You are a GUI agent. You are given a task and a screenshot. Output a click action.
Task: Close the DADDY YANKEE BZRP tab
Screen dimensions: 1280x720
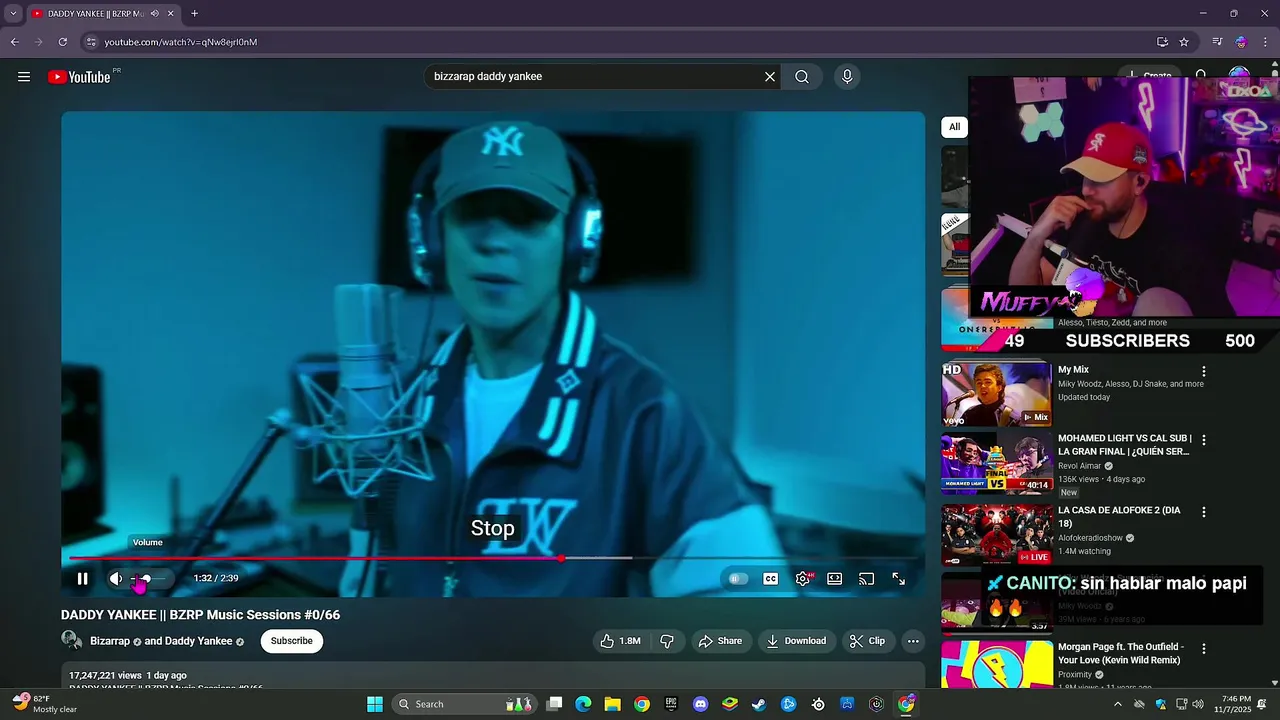(x=171, y=14)
